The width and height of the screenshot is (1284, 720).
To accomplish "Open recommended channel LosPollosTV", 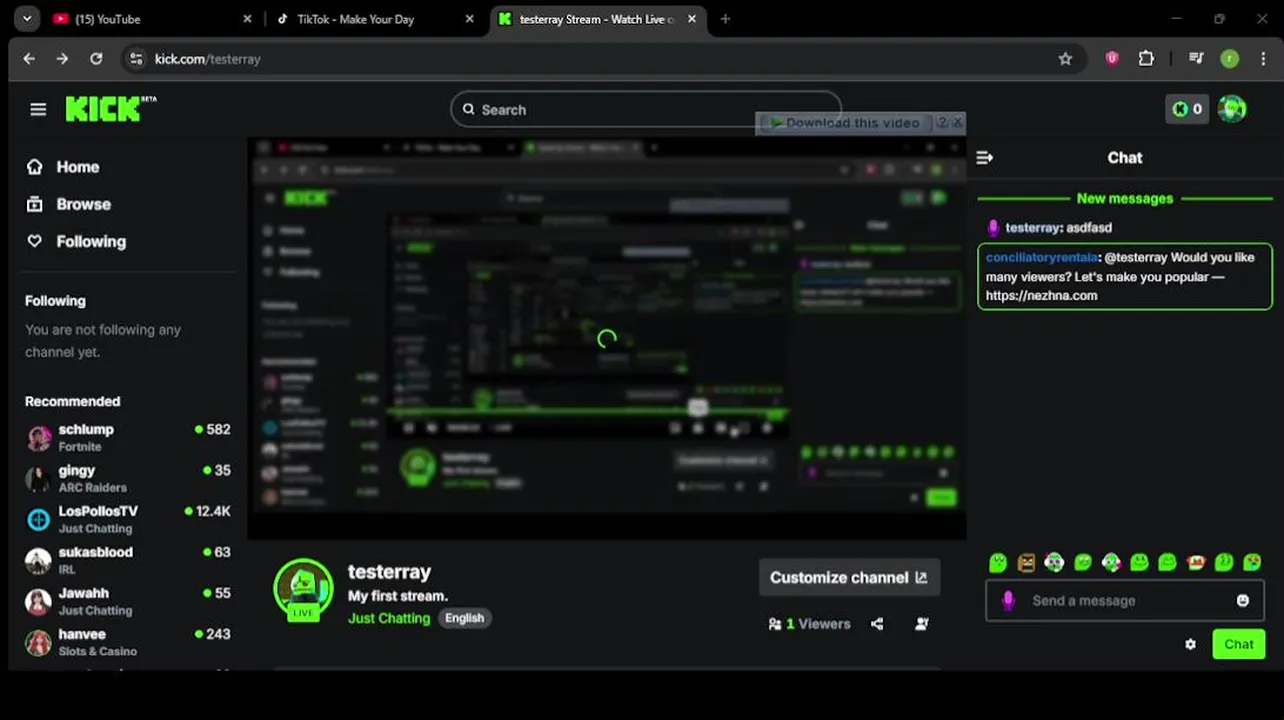I will 128,519.
